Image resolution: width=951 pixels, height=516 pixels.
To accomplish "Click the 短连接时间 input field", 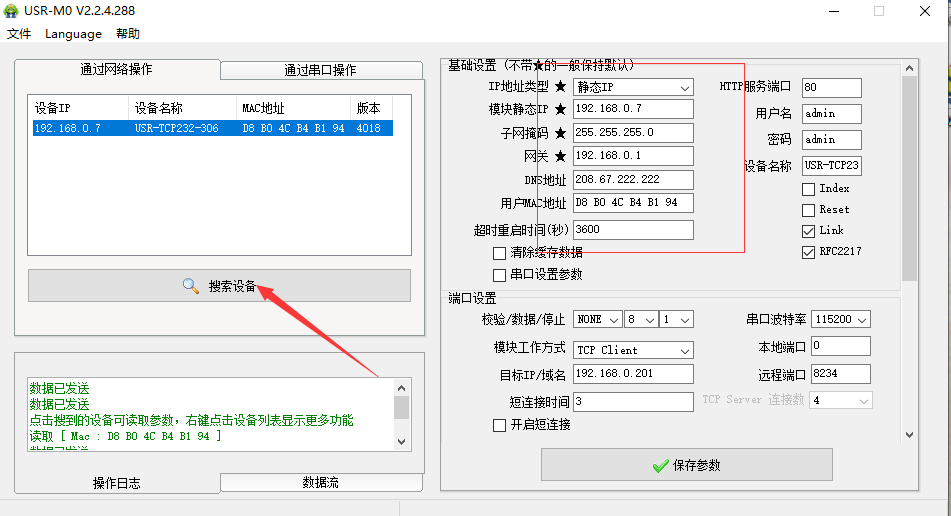I will (633, 402).
